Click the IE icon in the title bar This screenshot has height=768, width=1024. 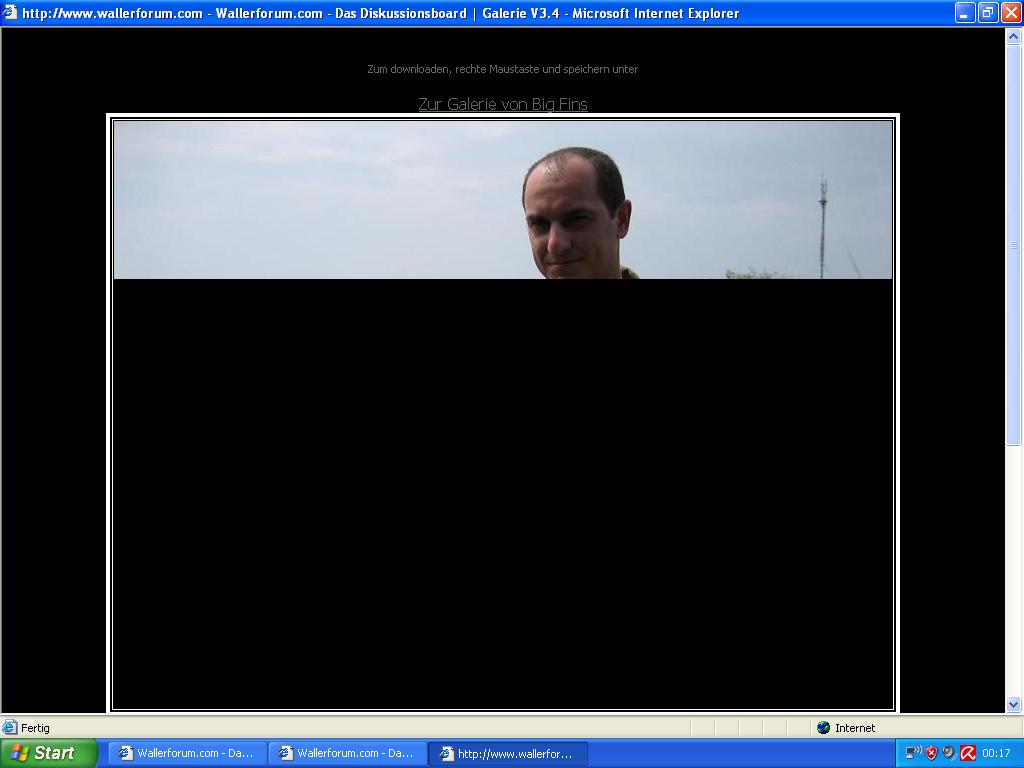pos(11,13)
